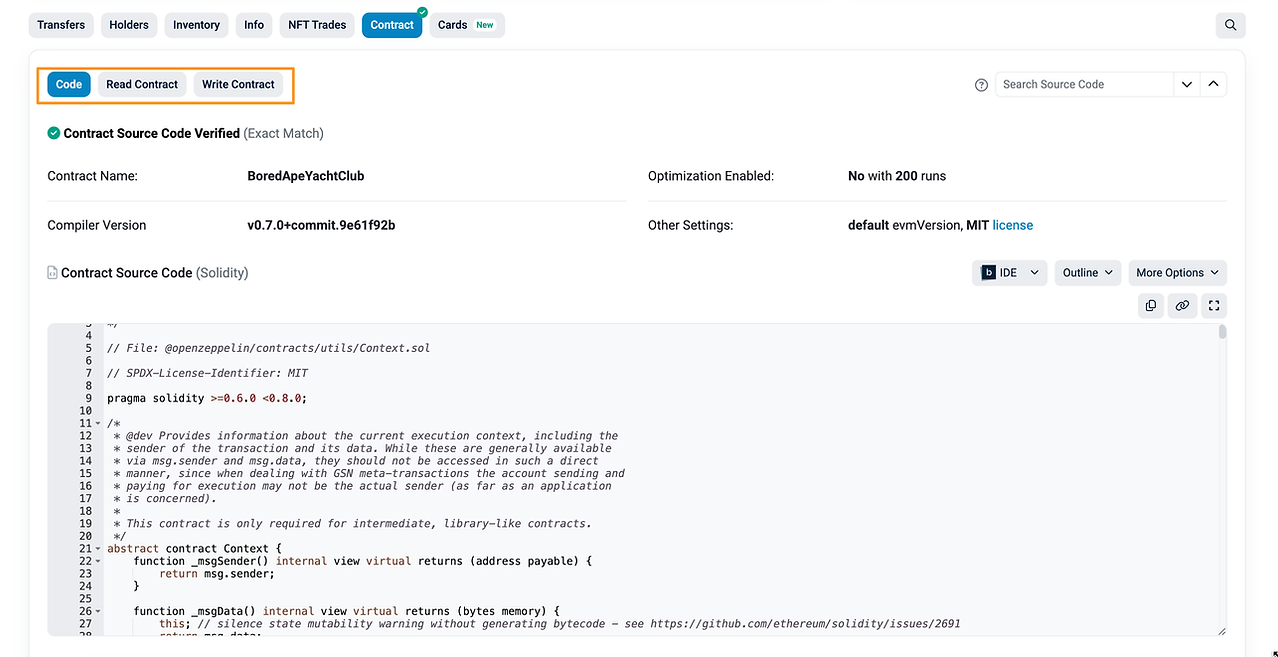Image resolution: width=1278 pixels, height=657 pixels.
Task: Click the pragma solidity line
Action: [x=207, y=398]
